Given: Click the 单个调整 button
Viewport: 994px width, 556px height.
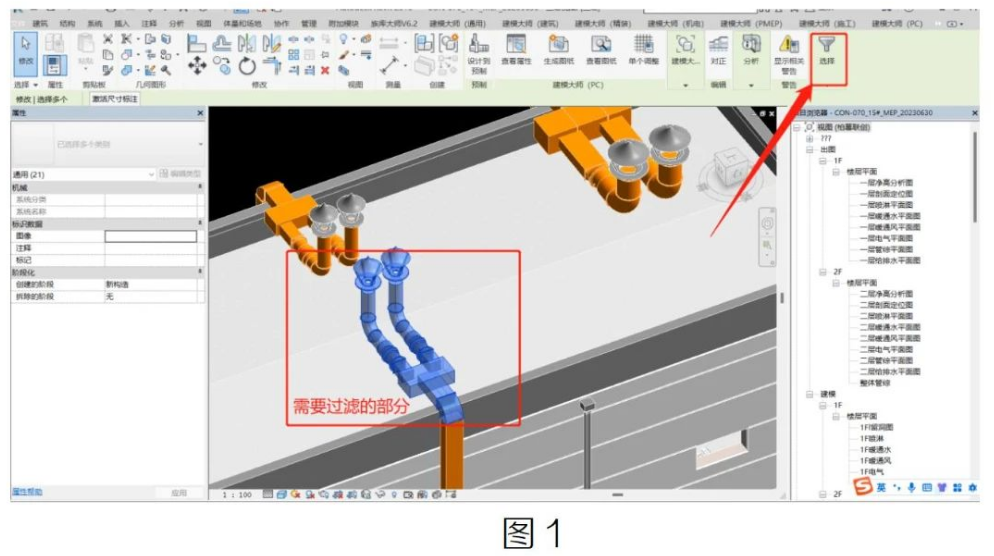Looking at the screenshot, I should coord(643,50).
